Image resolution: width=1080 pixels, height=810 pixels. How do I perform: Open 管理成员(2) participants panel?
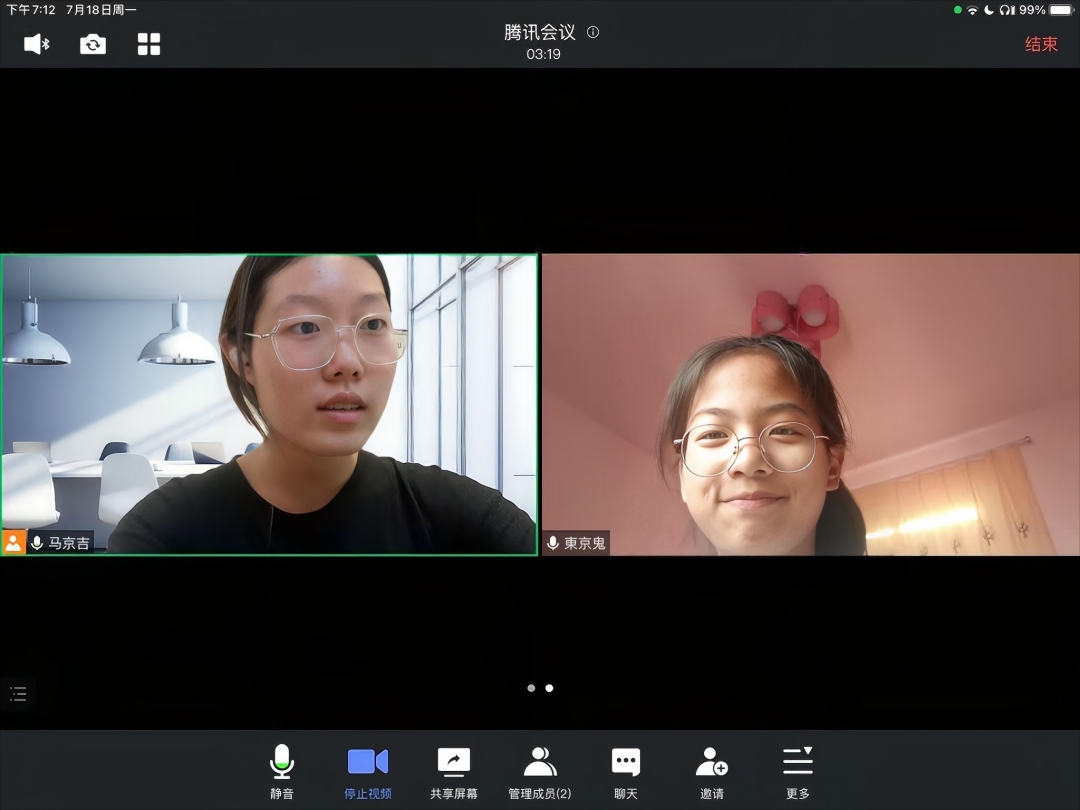click(x=540, y=772)
